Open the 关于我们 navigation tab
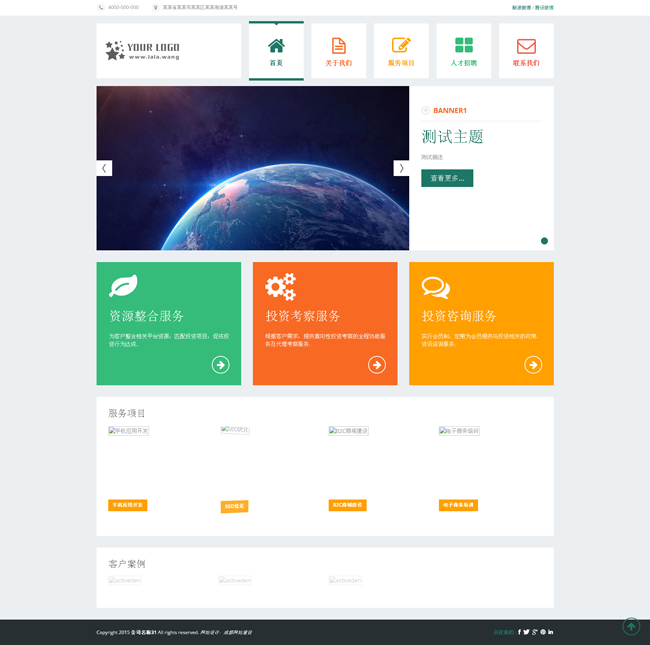Image resolution: width=650 pixels, height=645 pixels. point(339,51)
